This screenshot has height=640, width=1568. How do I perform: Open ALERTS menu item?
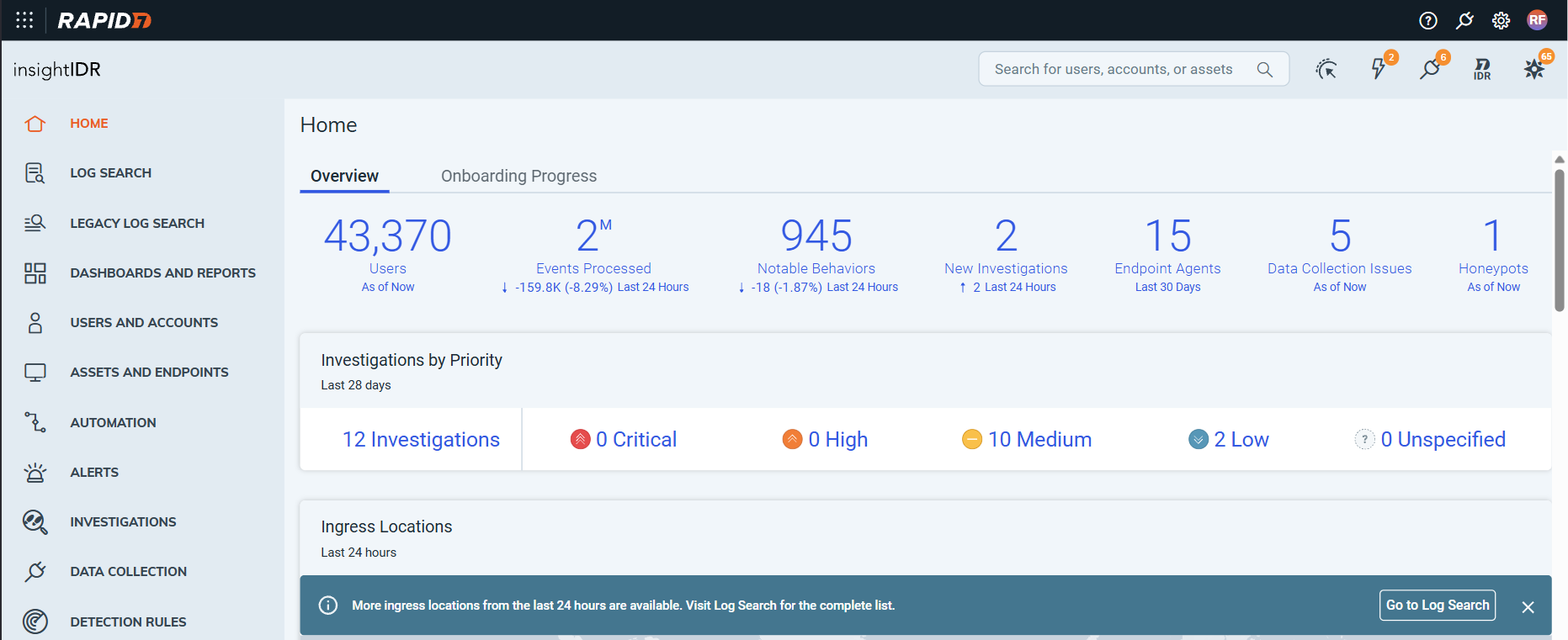(94, 473)
